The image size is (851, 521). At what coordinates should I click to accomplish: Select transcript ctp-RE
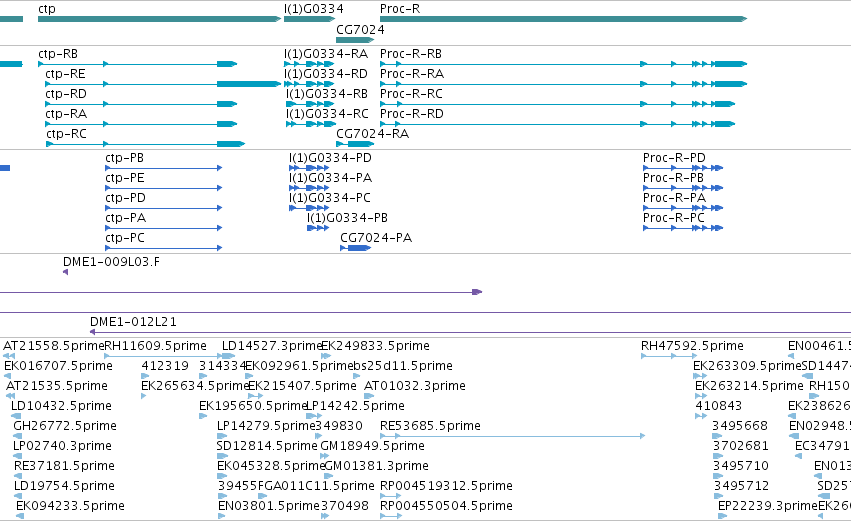(65, 74)
